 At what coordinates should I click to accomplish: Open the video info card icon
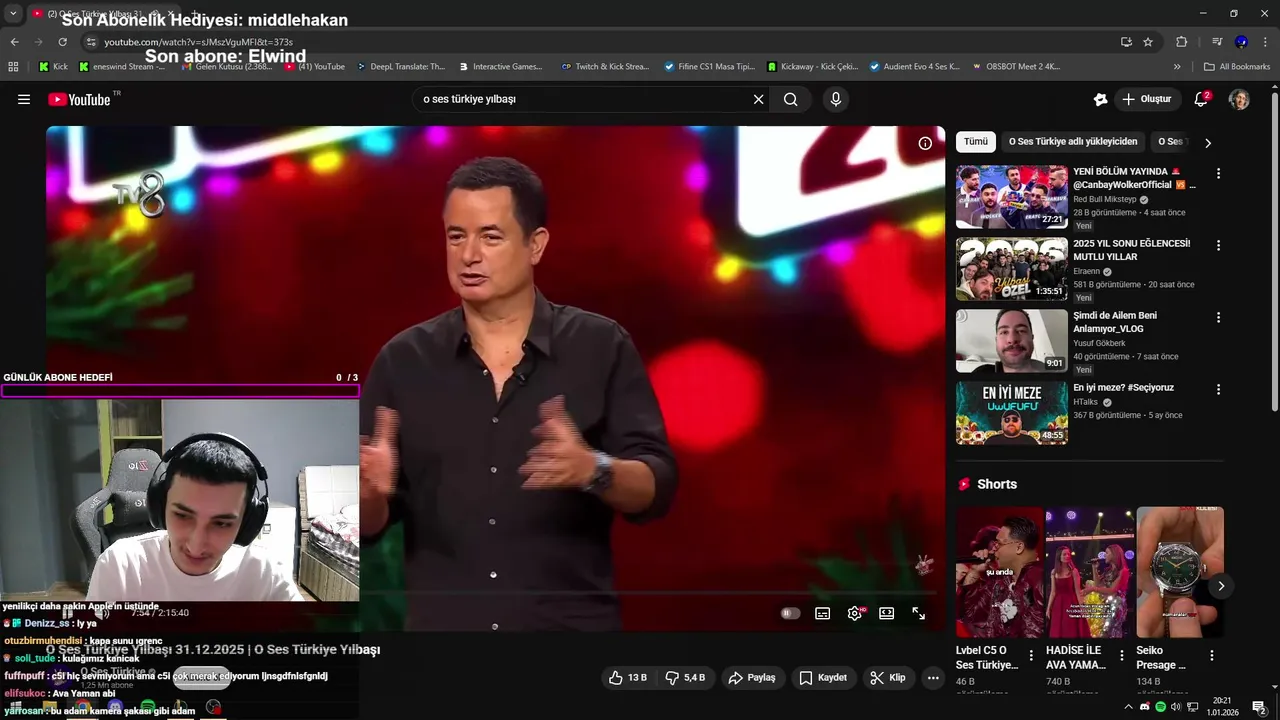point(925,143)
